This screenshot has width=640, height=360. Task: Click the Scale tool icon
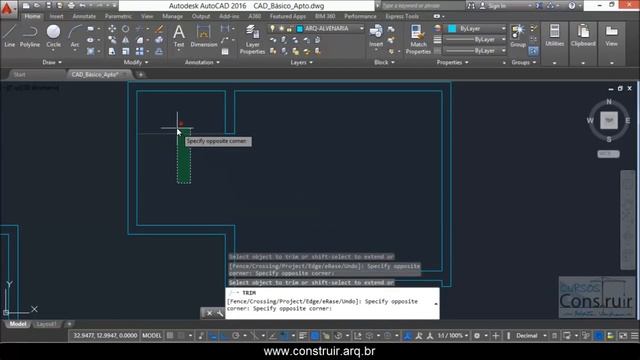tap(126, 51)
